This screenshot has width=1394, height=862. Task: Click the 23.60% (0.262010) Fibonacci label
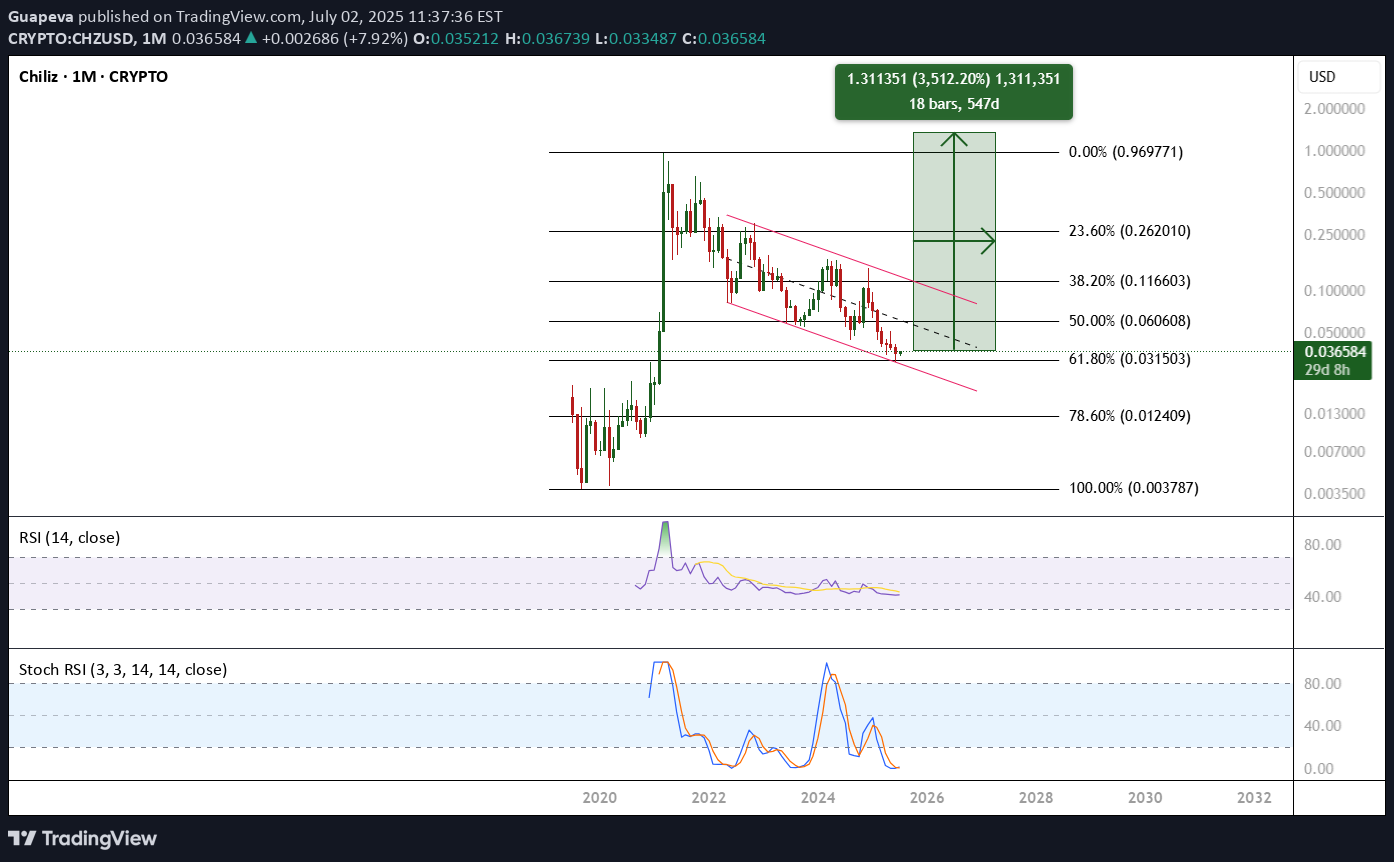(1130, 231)
